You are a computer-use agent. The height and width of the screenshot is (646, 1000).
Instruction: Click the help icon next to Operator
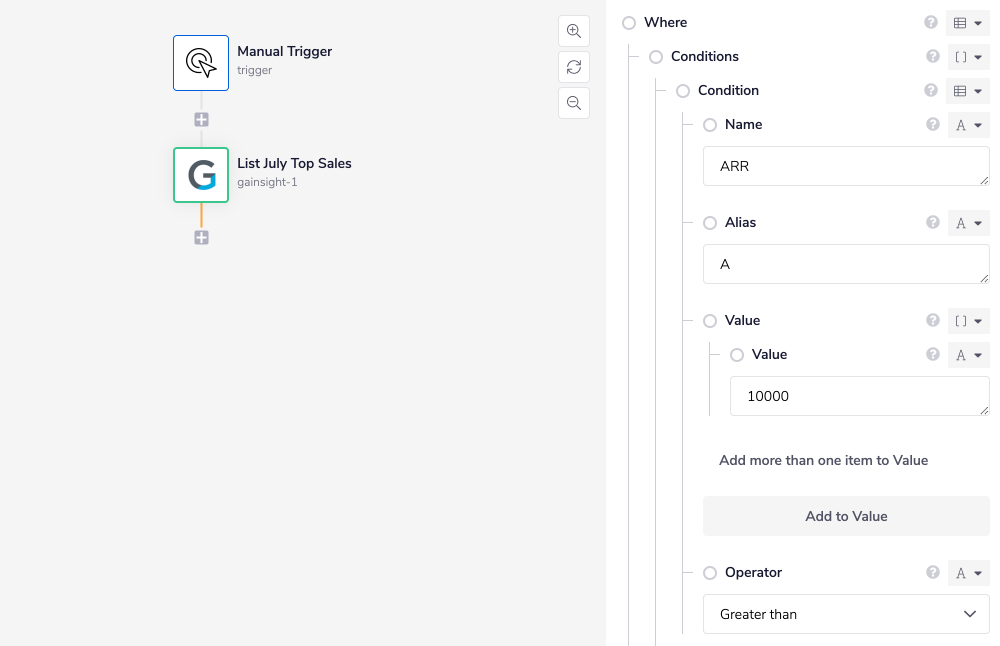931,572
